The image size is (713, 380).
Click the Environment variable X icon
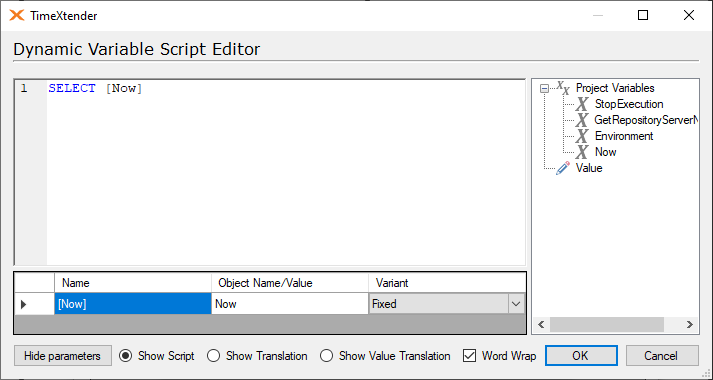click(582, 136)
